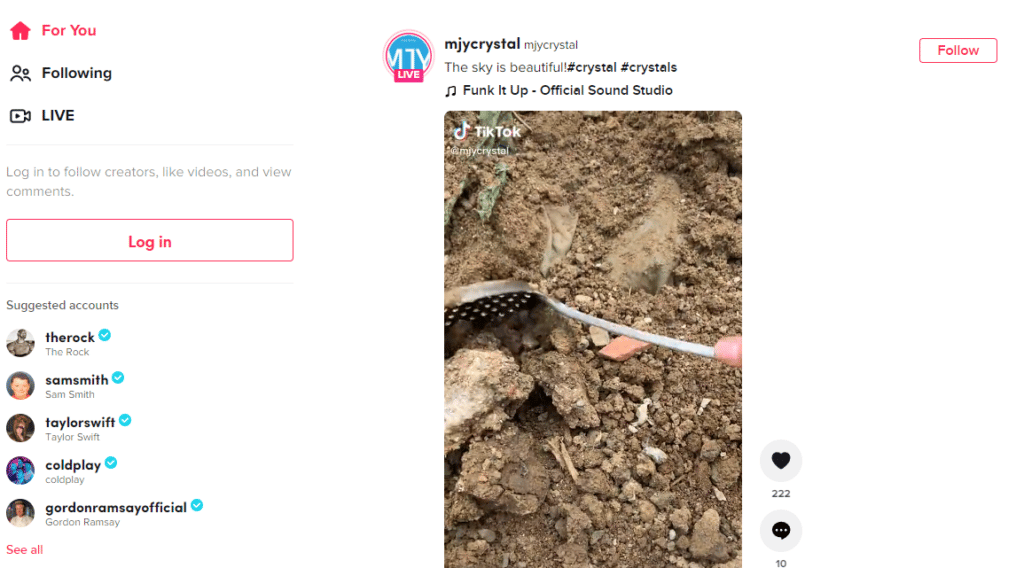Open comments via the speech bubble icon

click(780, 530)
